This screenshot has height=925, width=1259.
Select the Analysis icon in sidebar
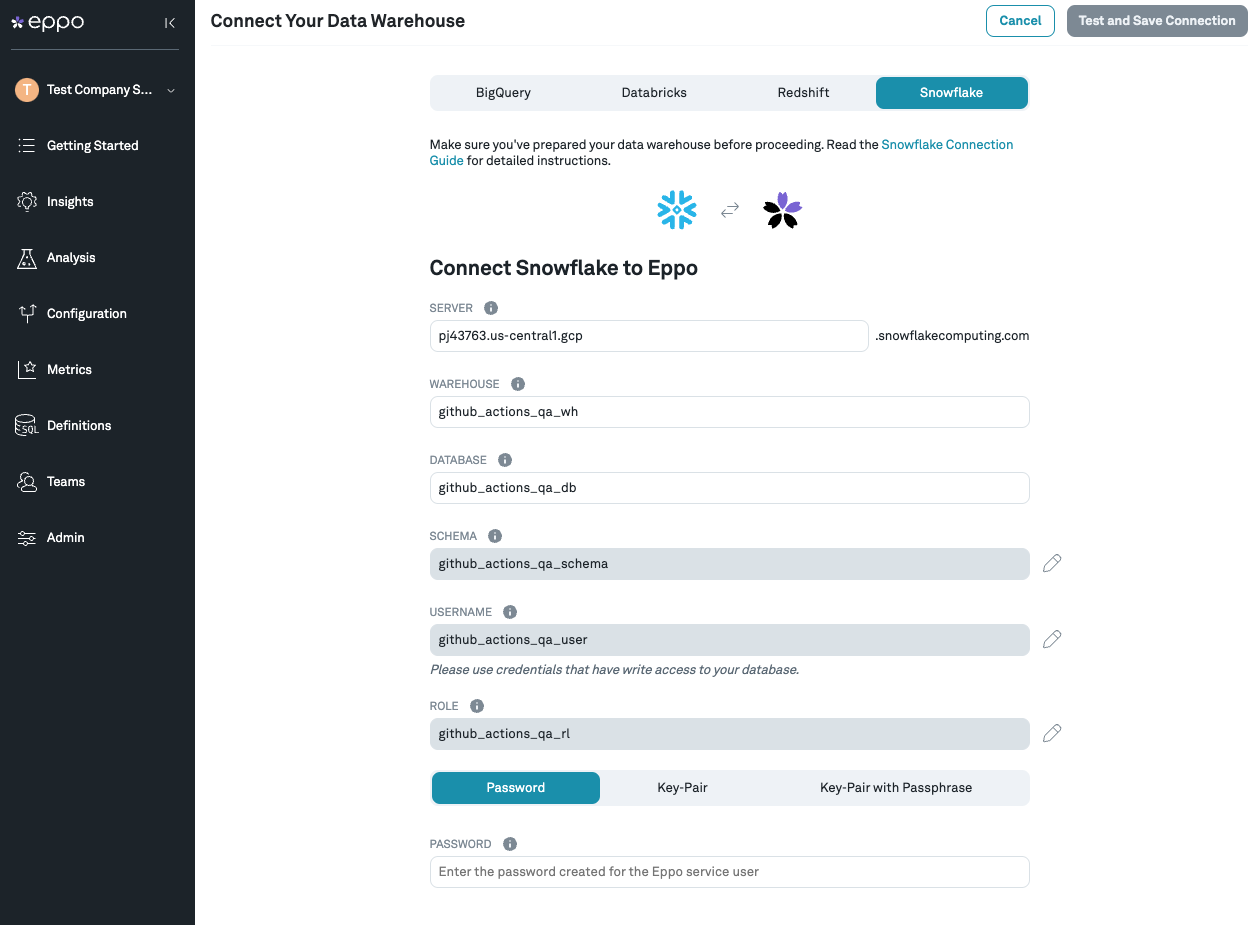click(26, 257)
